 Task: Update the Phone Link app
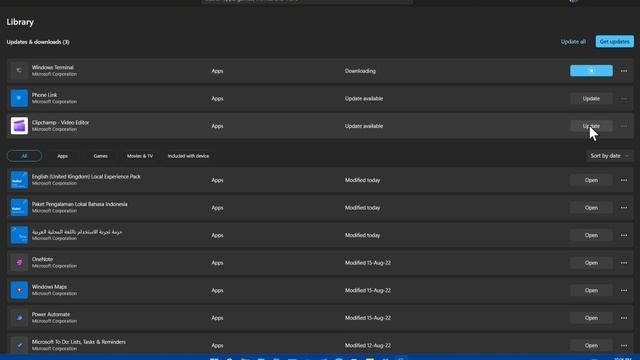point(591,98)
